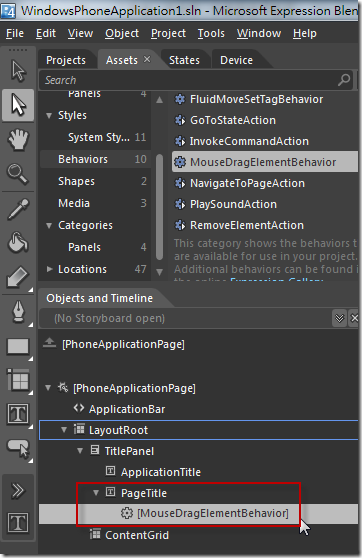Click the Objects and Timeline tab
362x558 pixels.
(99, 298)
